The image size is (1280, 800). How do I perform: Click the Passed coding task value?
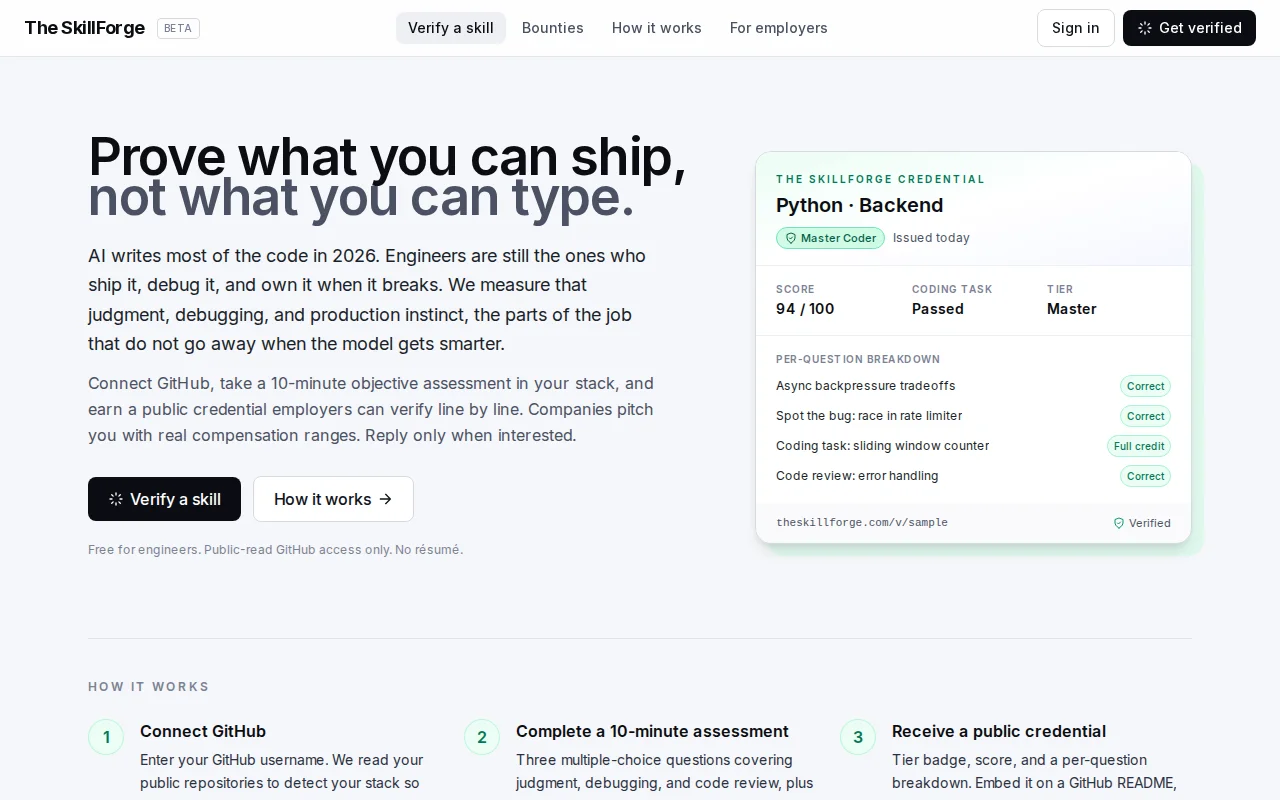(938, 309)
